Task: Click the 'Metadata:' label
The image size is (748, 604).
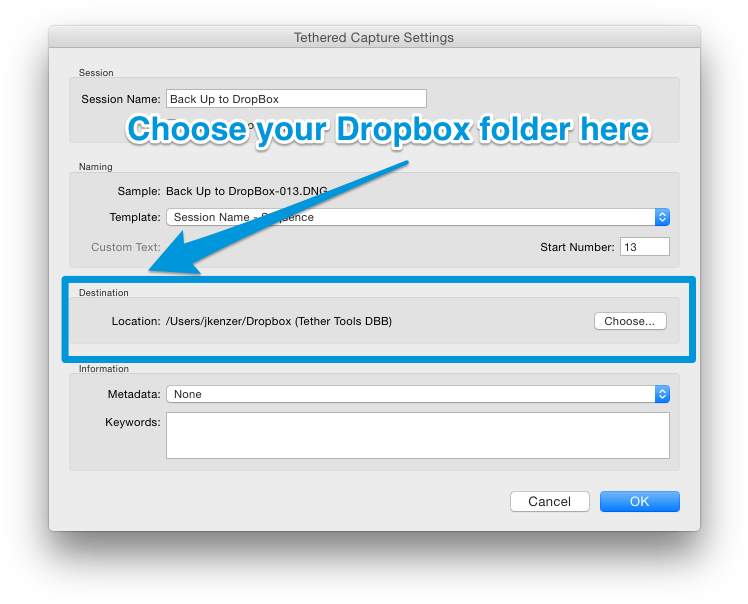Action: (133, 394)
